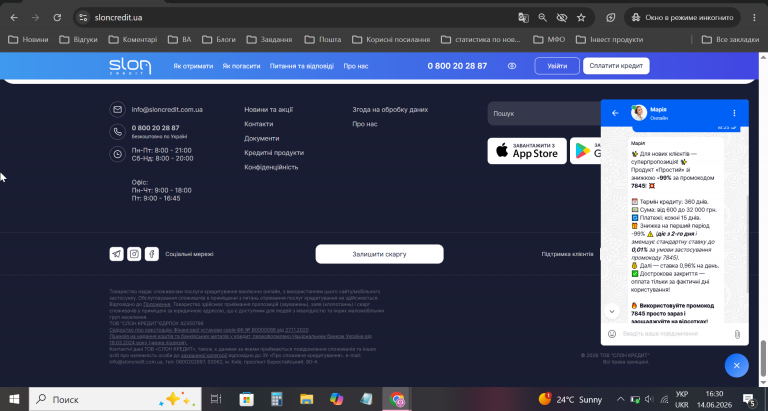Screen dimensions: 768x411
Task: Close chat widget with round X button
Action: pos(736,365)
